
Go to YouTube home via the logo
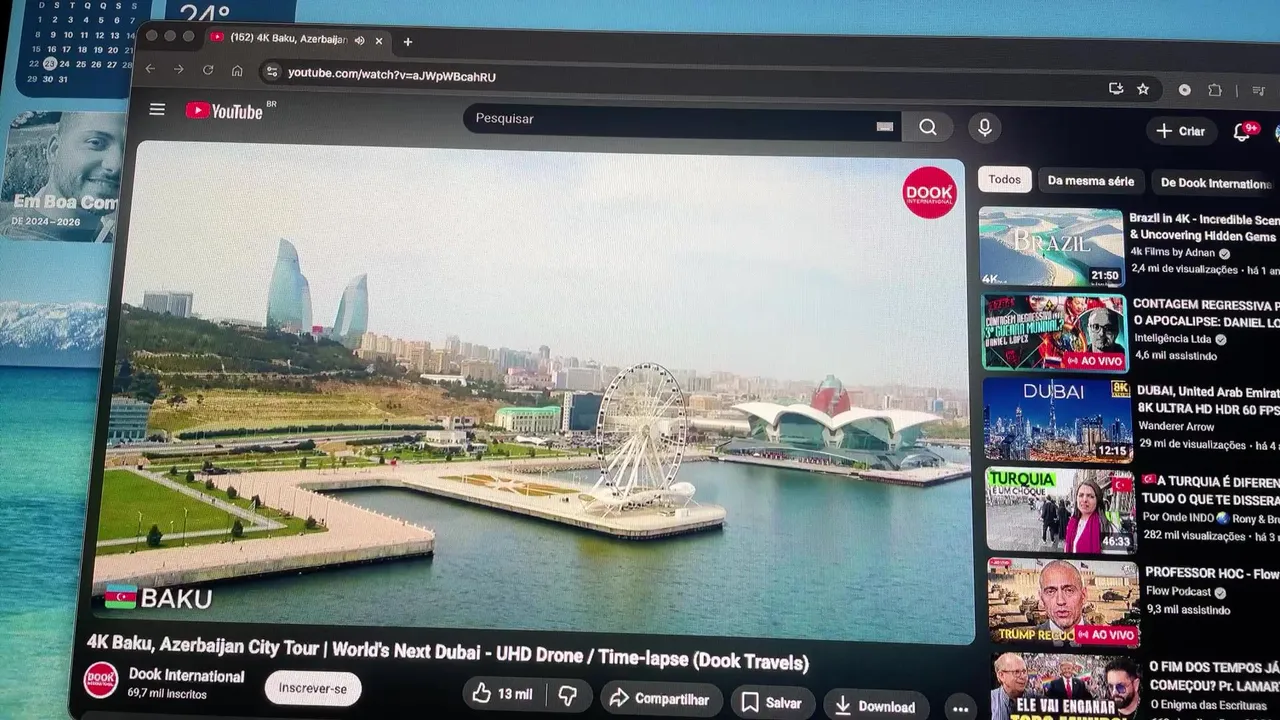224,111
